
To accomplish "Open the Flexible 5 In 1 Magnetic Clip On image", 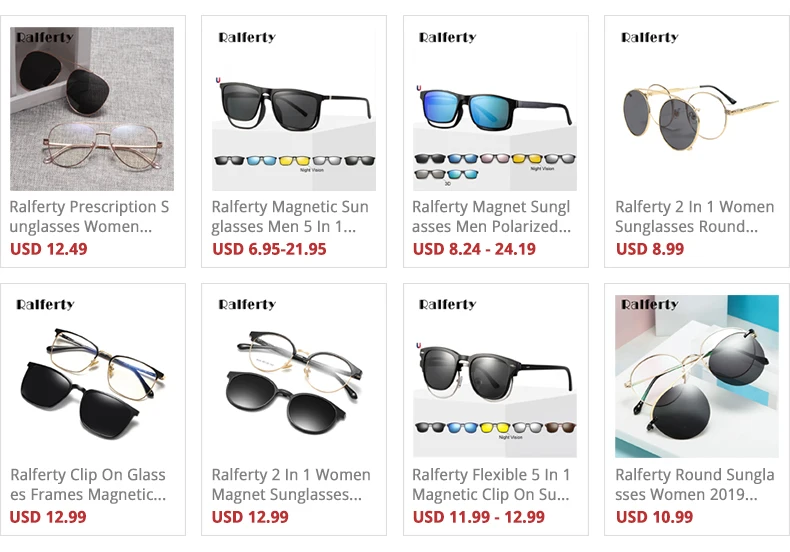I will point(495,376).
